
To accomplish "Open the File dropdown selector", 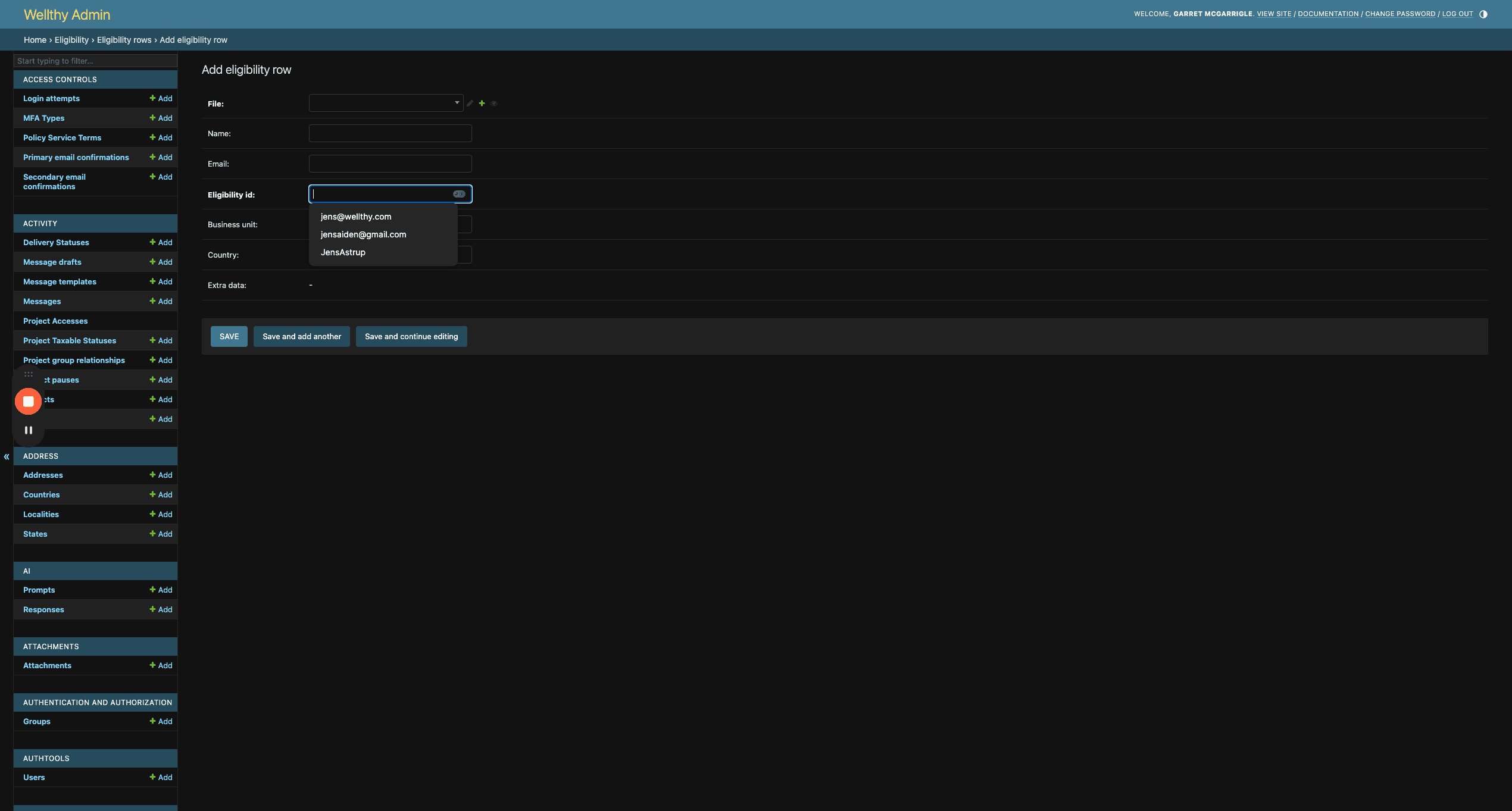I will (x=386, y=103).
